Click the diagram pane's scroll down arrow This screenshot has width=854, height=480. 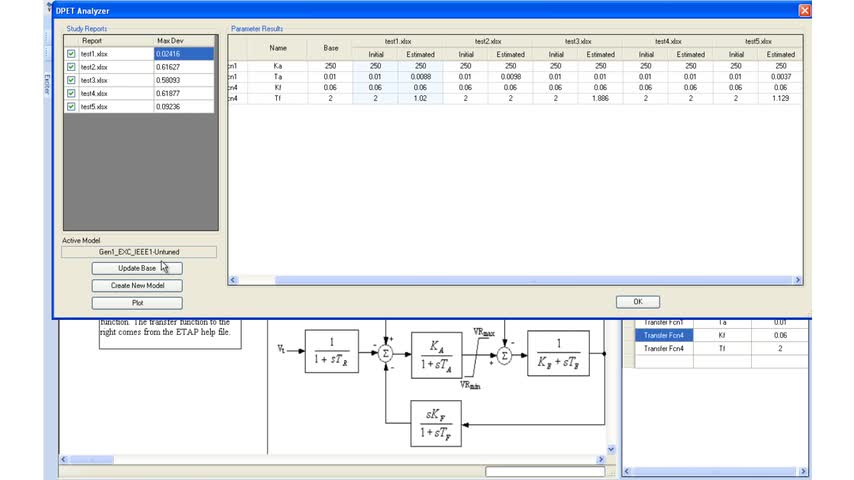coord(611,449)
